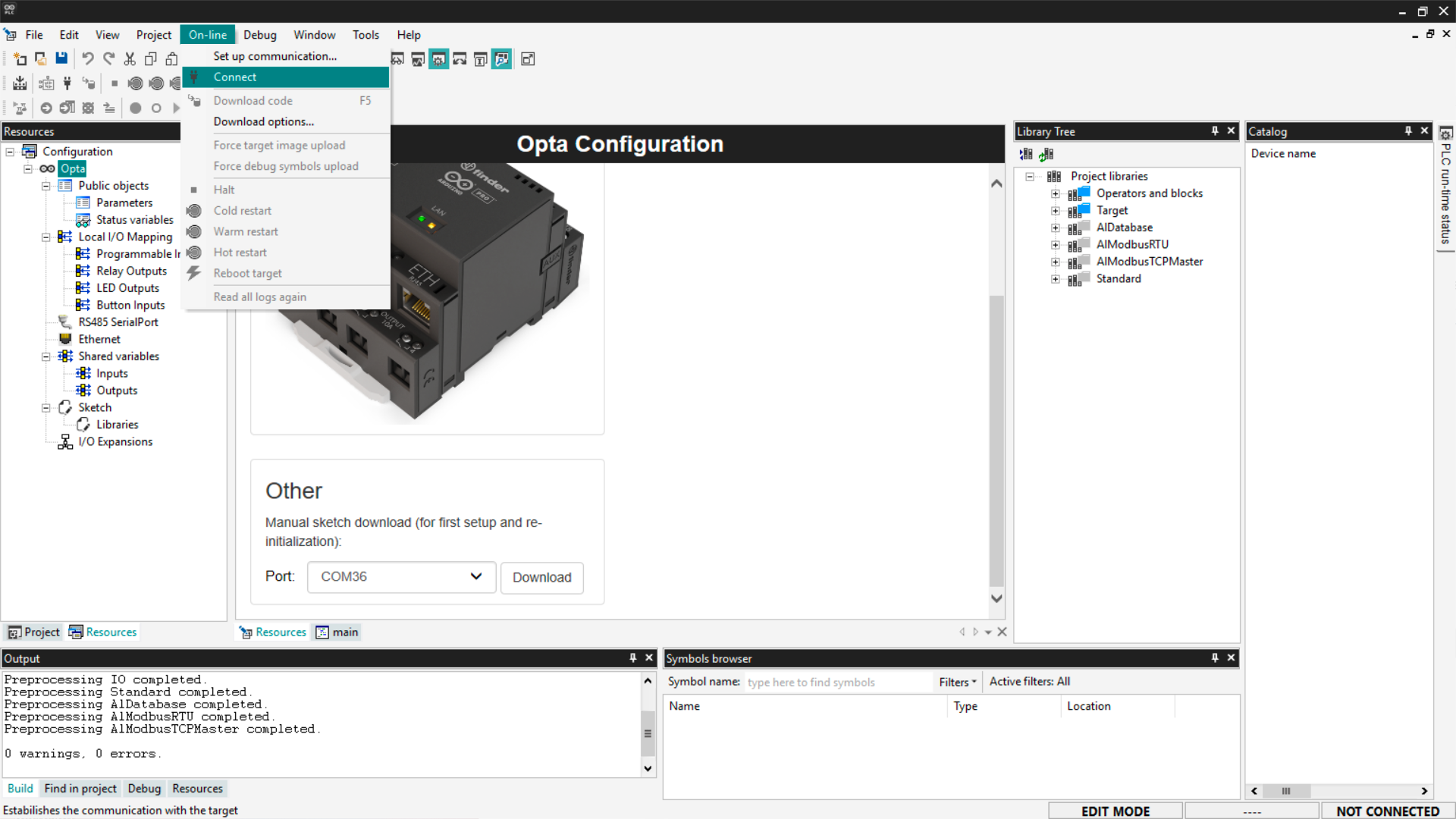Select Connect in the On-line menu

click(x=235, y=77)
